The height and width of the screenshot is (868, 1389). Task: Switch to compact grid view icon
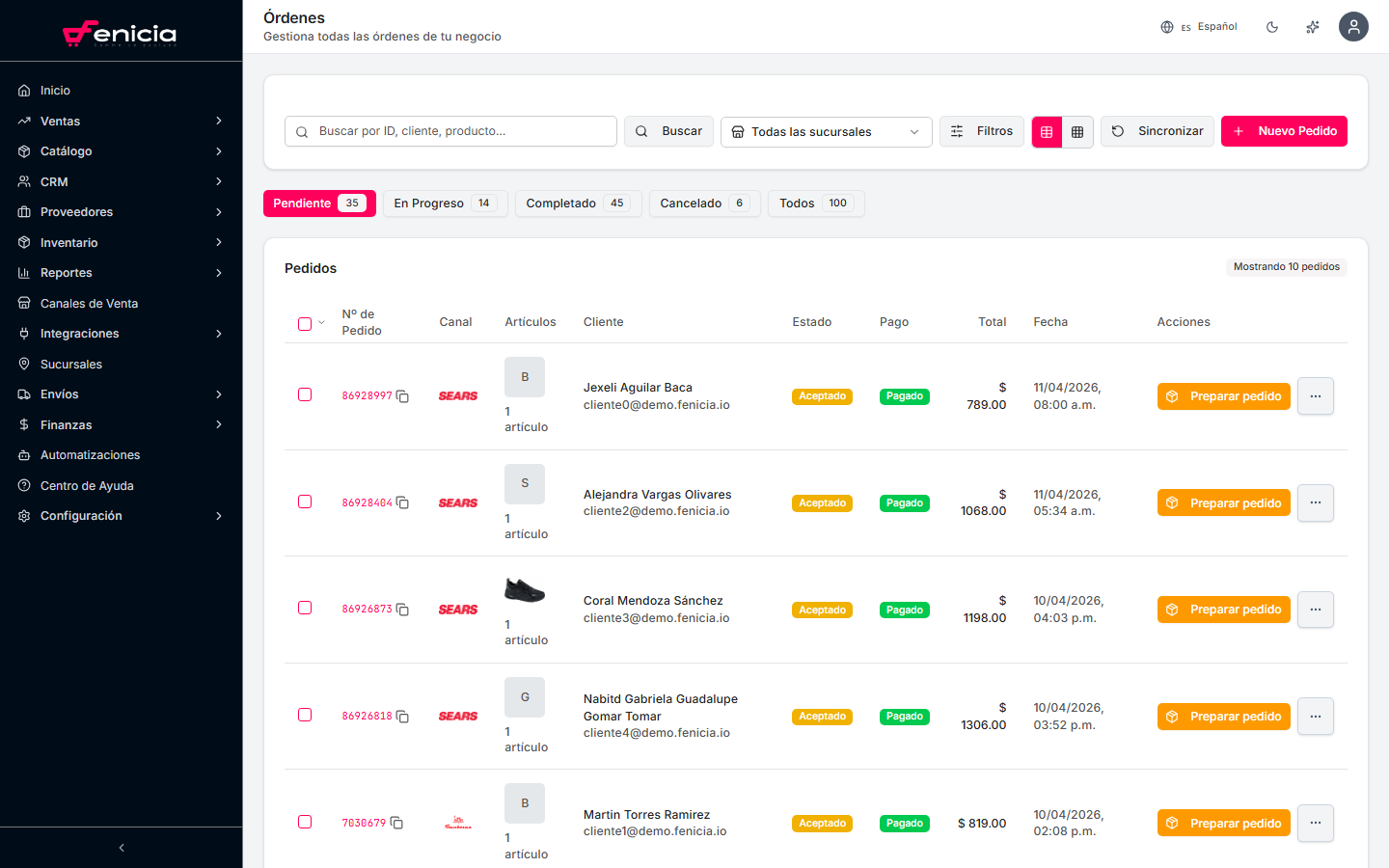tap(1077, 132)
